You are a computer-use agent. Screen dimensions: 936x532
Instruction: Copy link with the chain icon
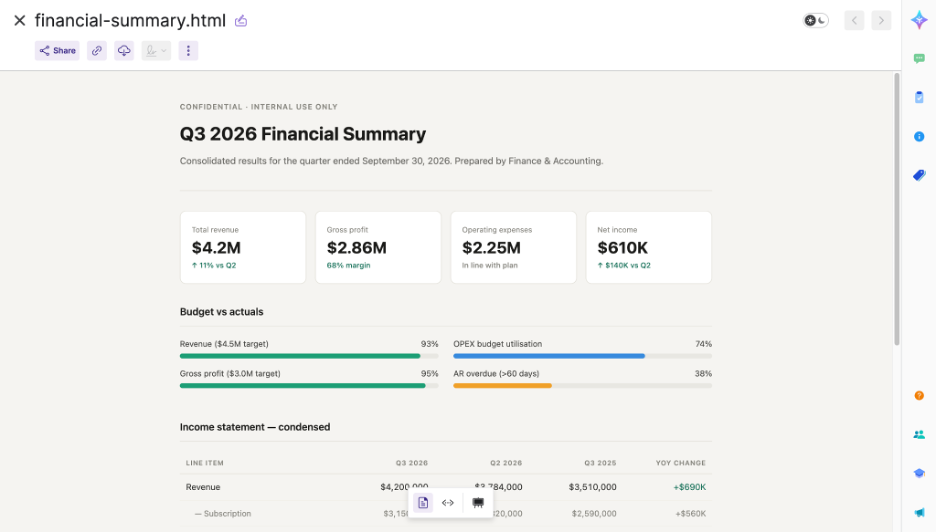[x=97, y=51]
